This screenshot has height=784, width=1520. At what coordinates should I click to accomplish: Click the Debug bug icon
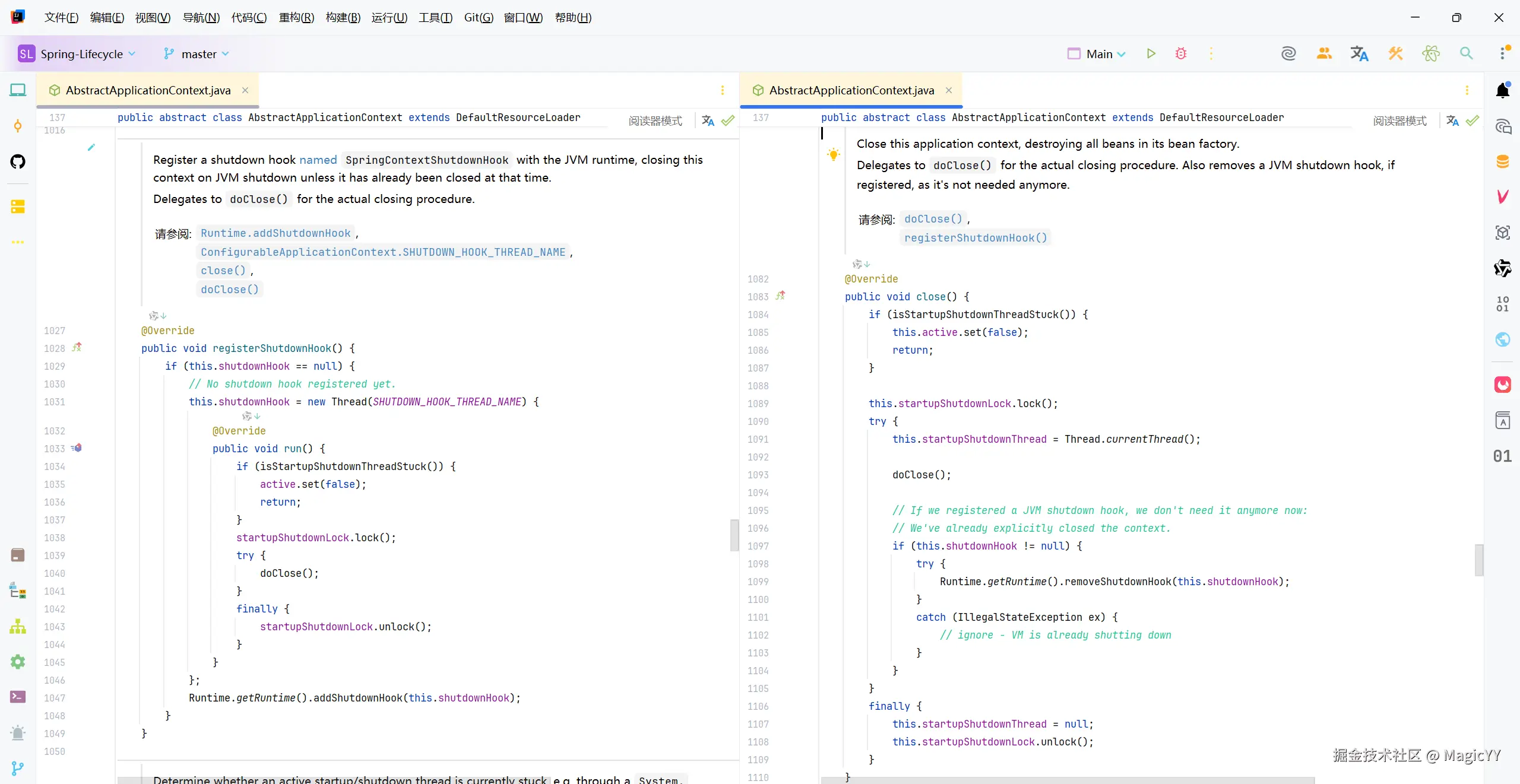click(x=1181, y=54)
